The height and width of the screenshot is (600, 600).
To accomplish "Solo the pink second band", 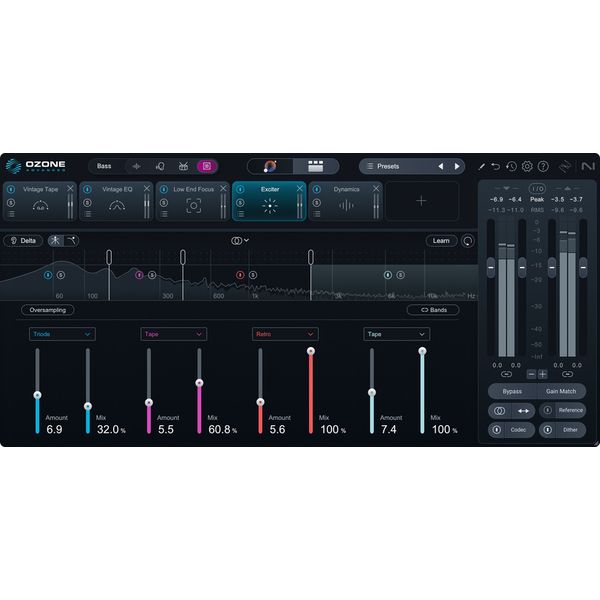I will coord(152,275).
